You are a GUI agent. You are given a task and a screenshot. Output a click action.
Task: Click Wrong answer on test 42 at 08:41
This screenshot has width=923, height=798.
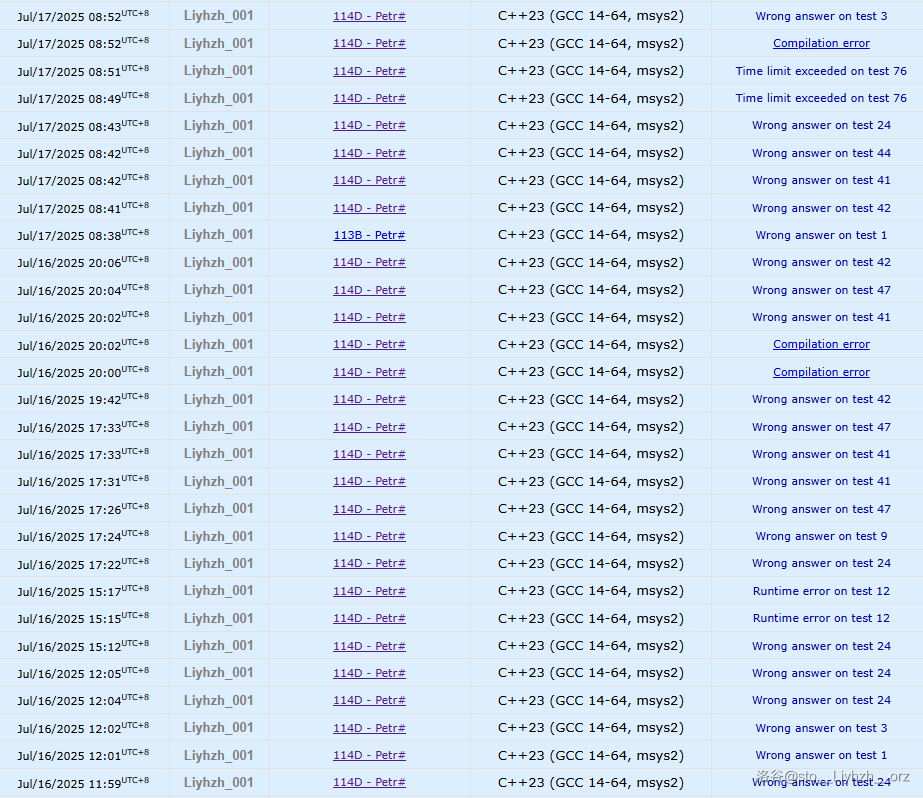[x=821, y=208]
